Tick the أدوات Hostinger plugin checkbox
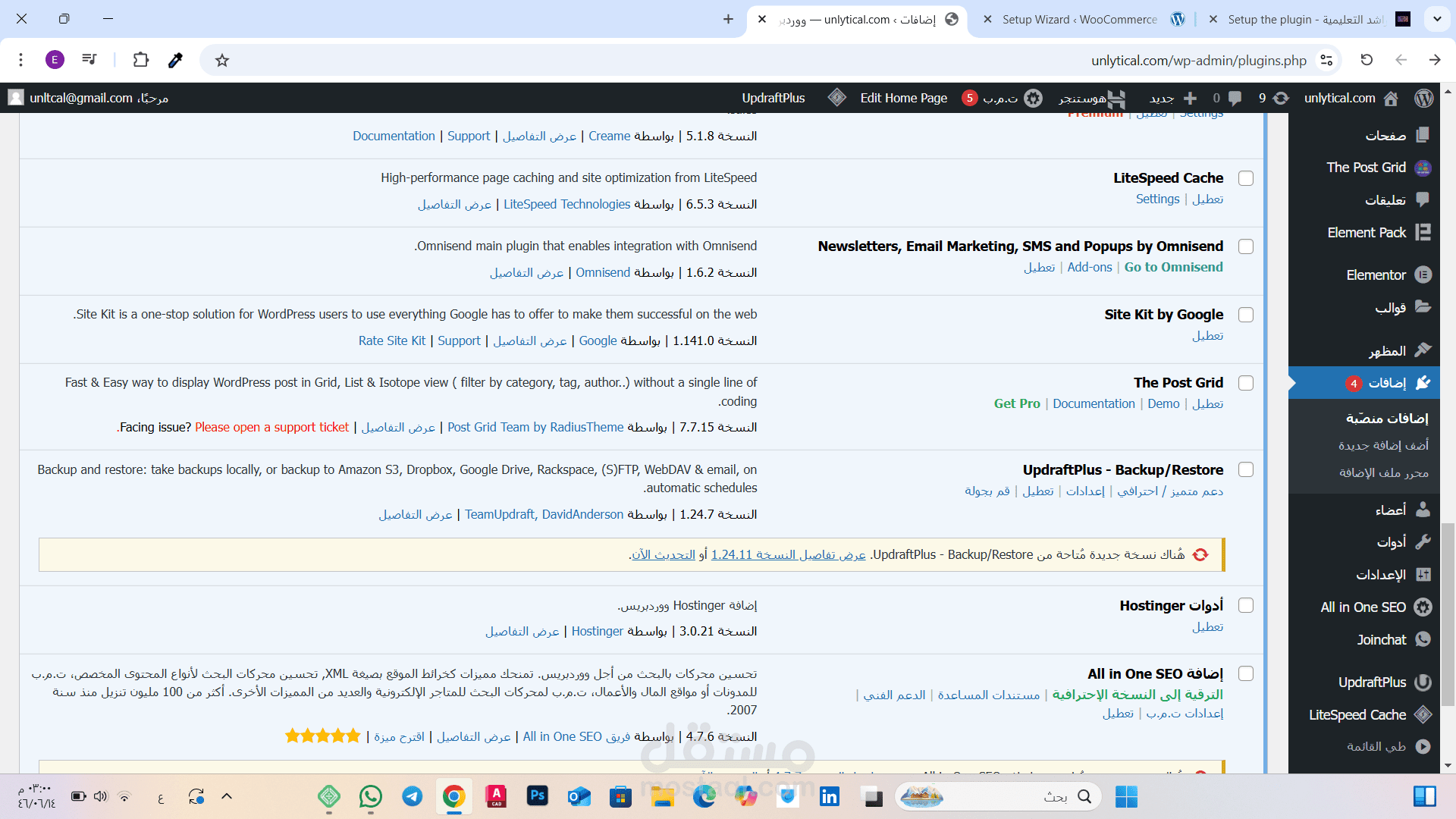Viewport: 1456px width, 819px height. [1246, 606]
